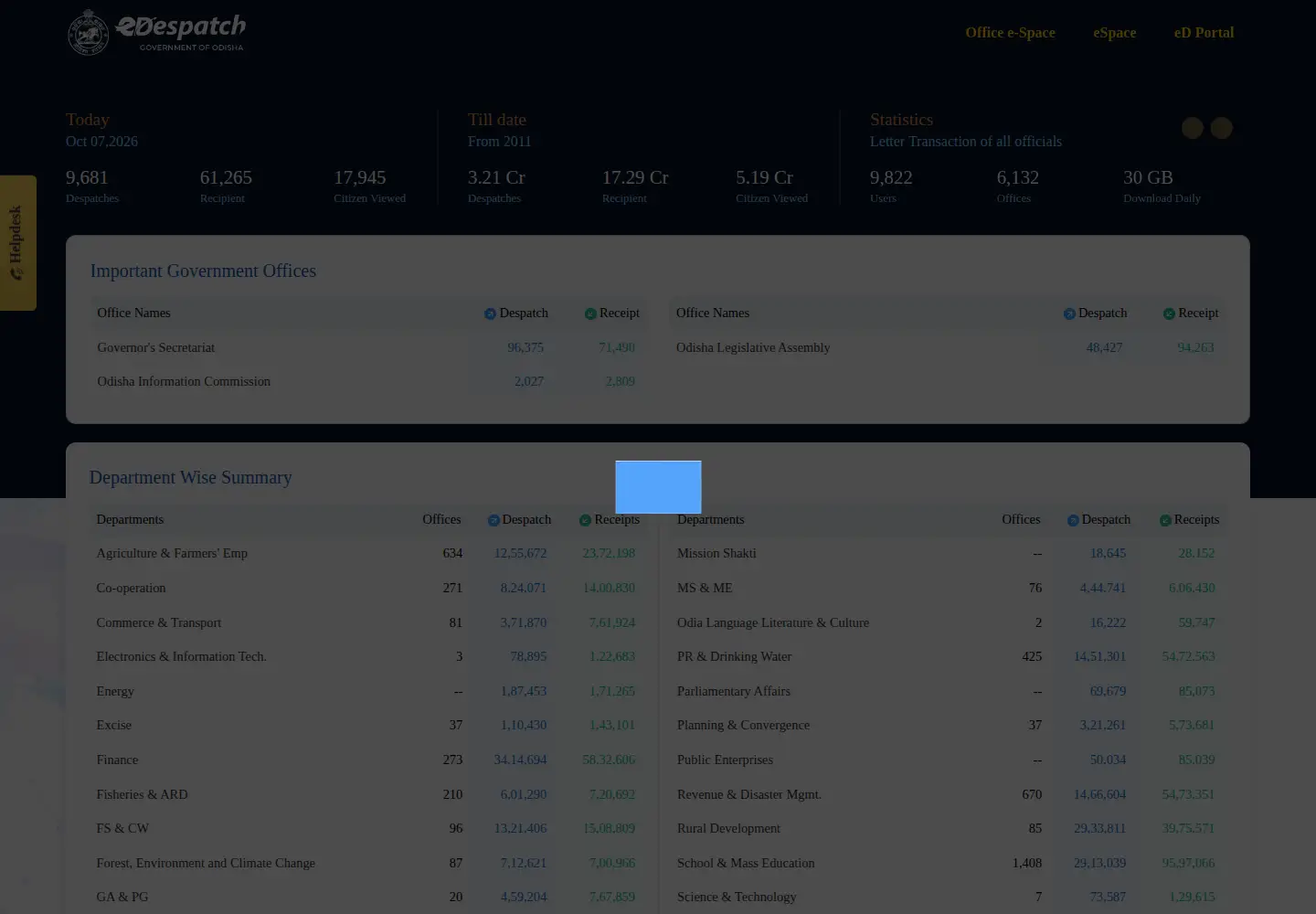Select the Governor's Secretariat office name
The width and height of the screenshot is (1316, 914).
point(156,347)
